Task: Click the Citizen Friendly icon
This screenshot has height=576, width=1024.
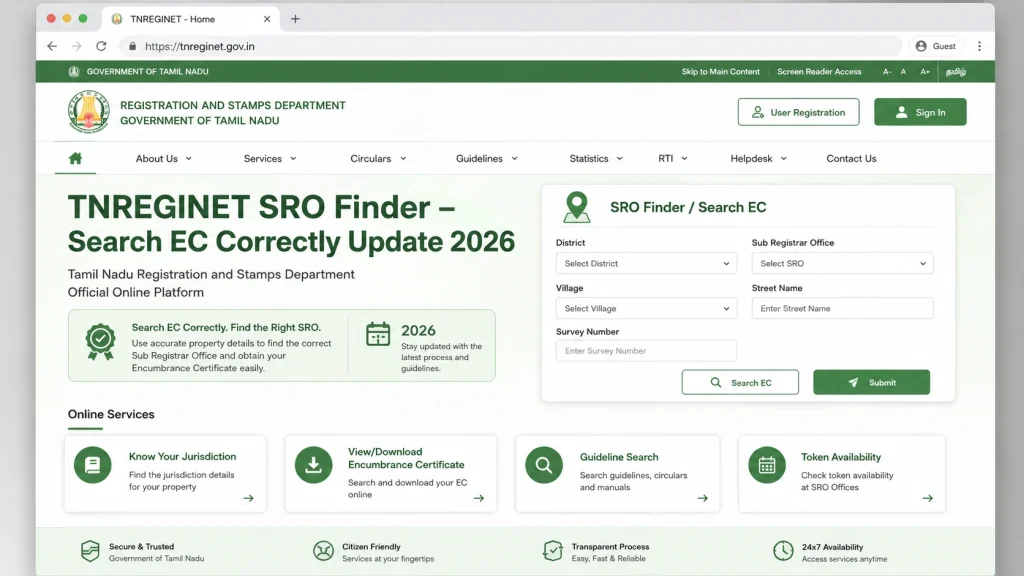Action: click(323, 551)
